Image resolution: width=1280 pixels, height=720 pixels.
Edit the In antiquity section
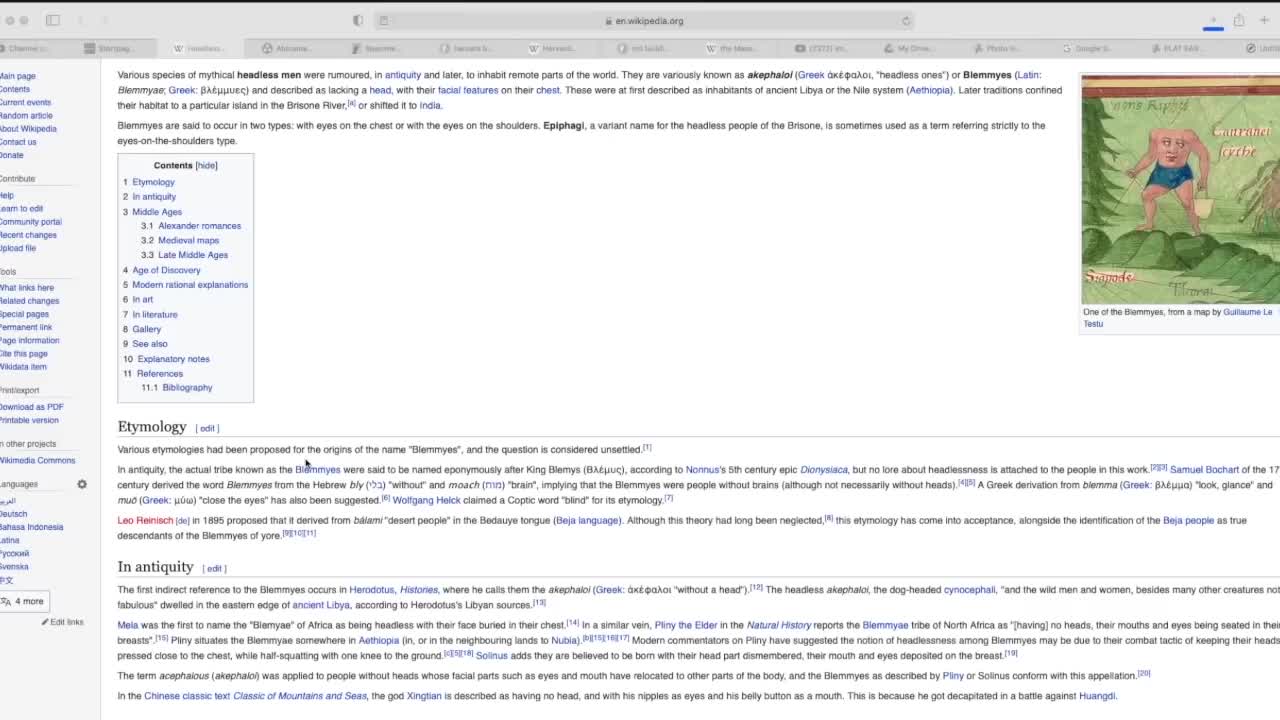(214, 568)
